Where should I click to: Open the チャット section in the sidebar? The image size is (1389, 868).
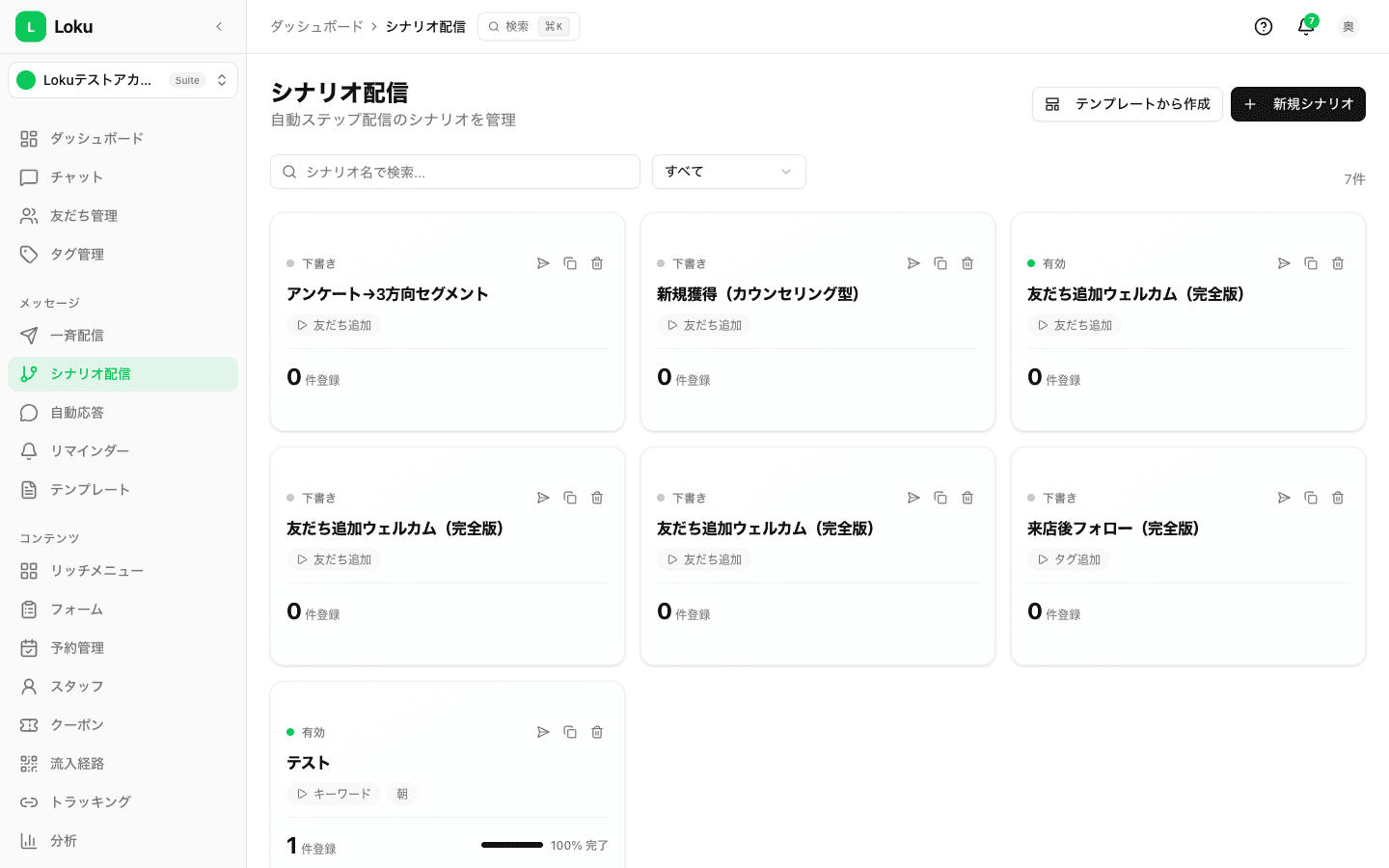(76, 176)
